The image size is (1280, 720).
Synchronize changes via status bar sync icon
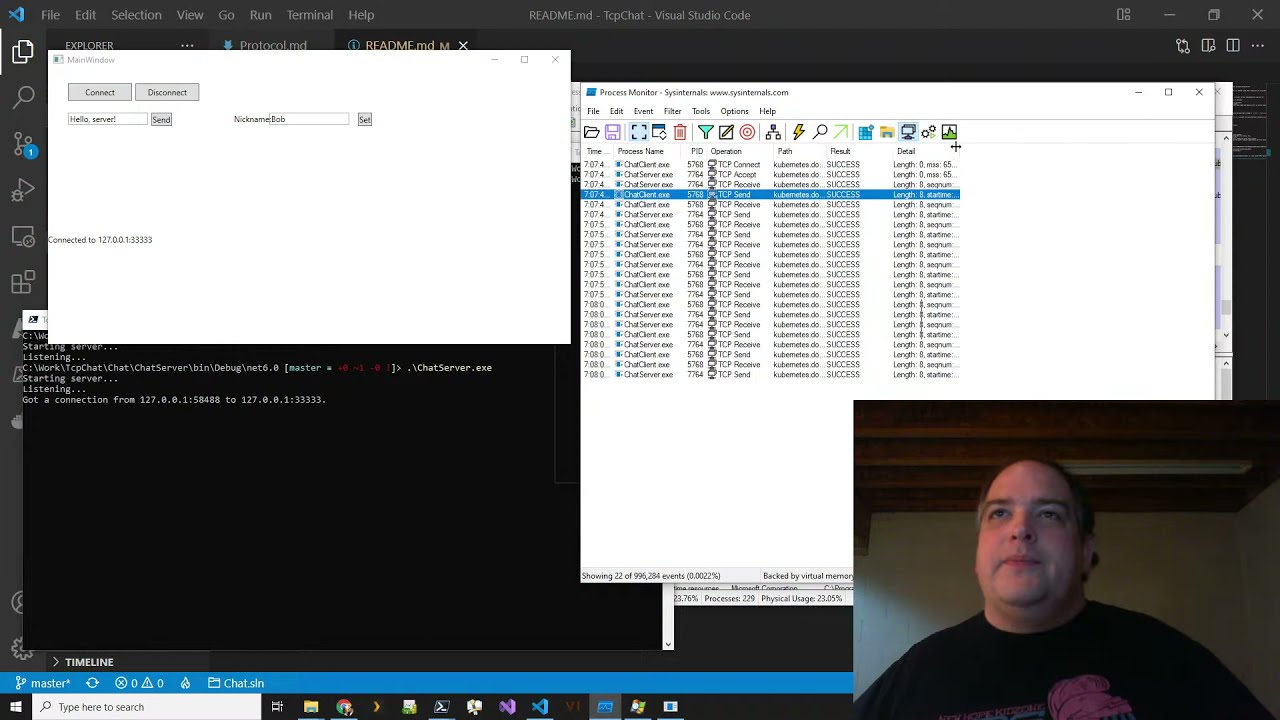point(92,683)
